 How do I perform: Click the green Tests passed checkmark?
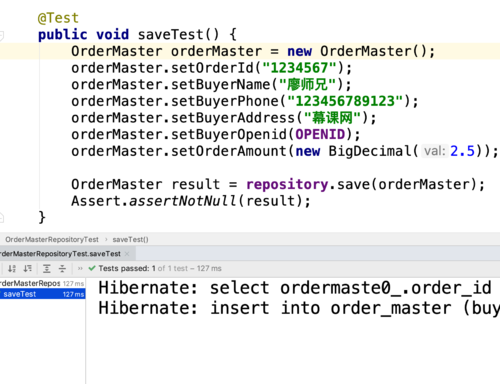tap(92, 268)
